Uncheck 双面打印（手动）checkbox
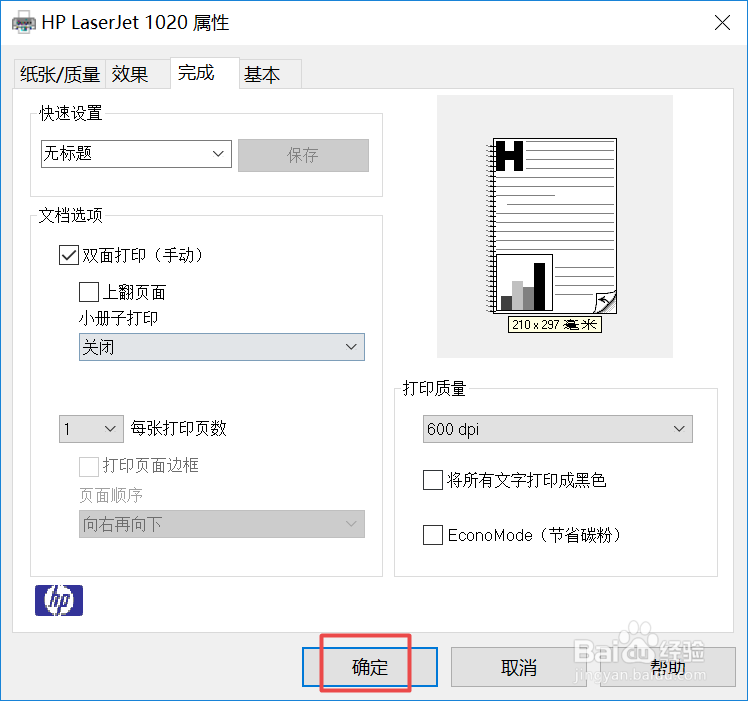 click(x=69, y=255)
